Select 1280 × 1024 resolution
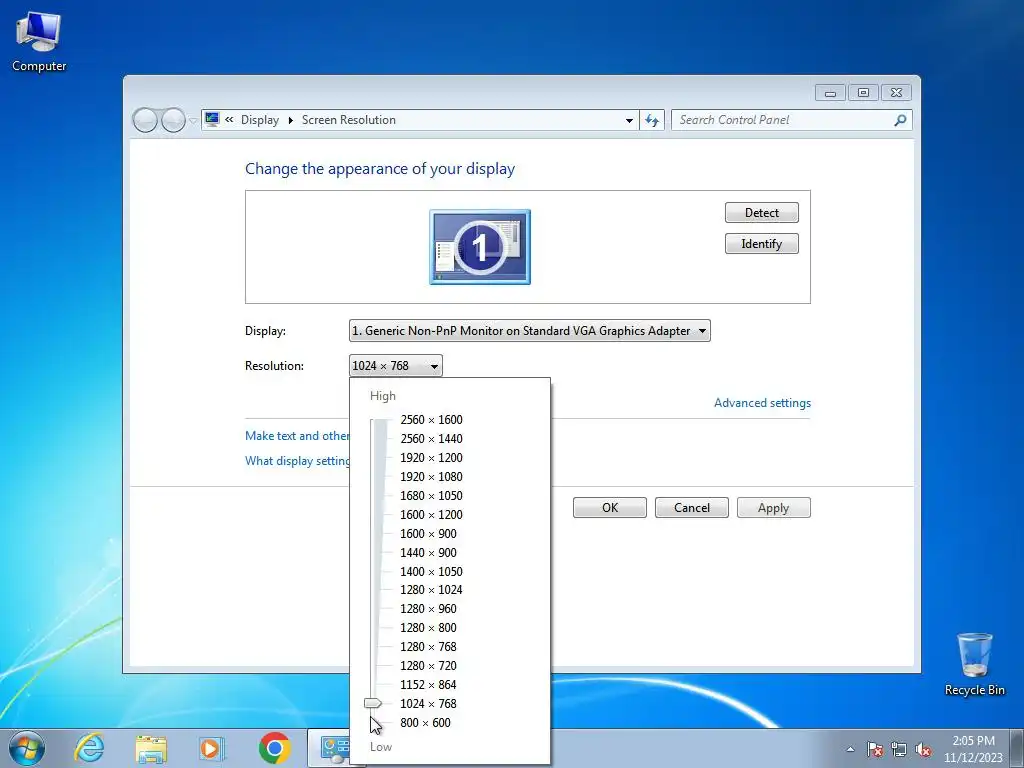 tap(431, 589)
